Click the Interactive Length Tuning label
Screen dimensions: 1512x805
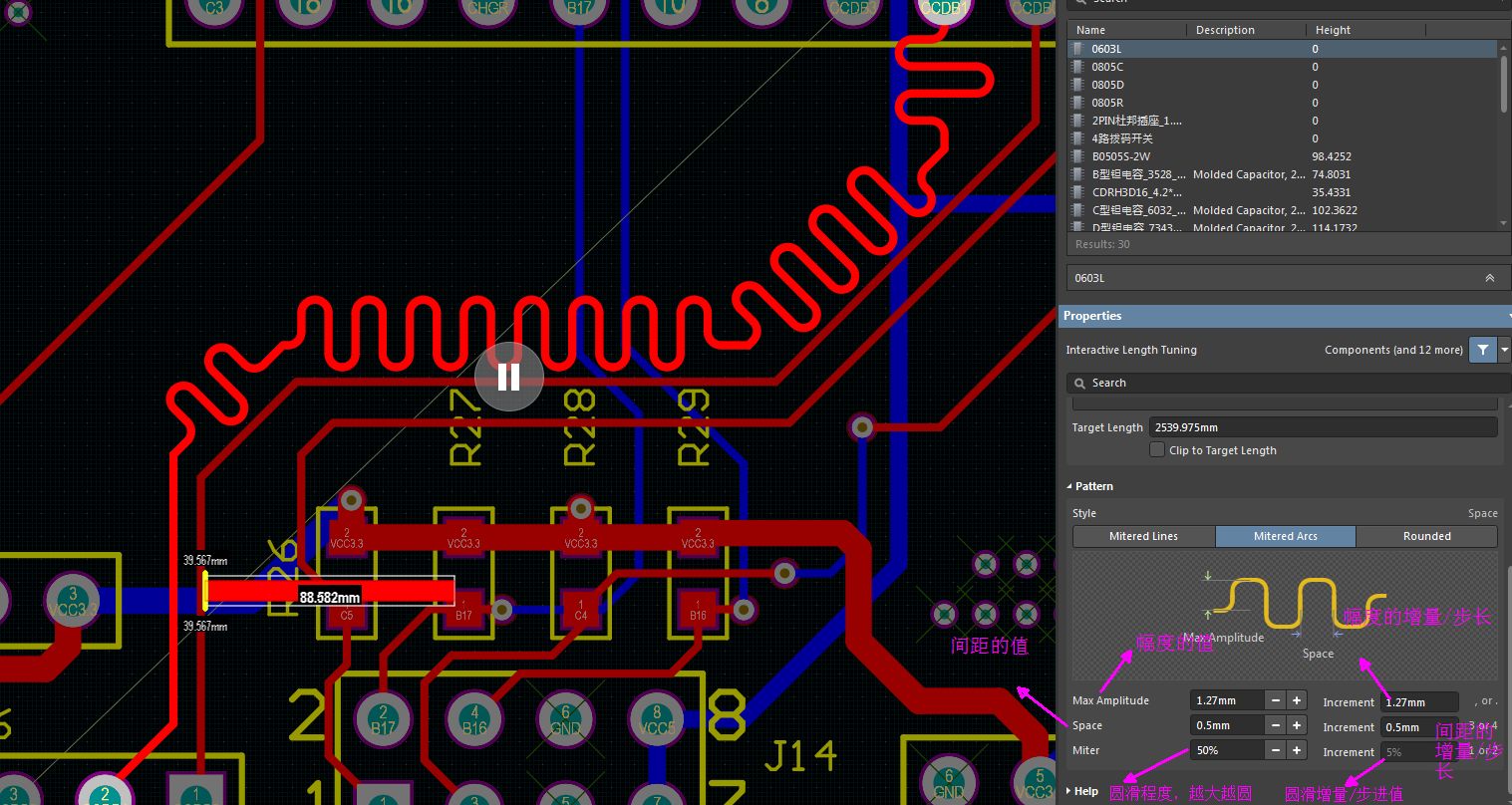tap(1131, 350)
